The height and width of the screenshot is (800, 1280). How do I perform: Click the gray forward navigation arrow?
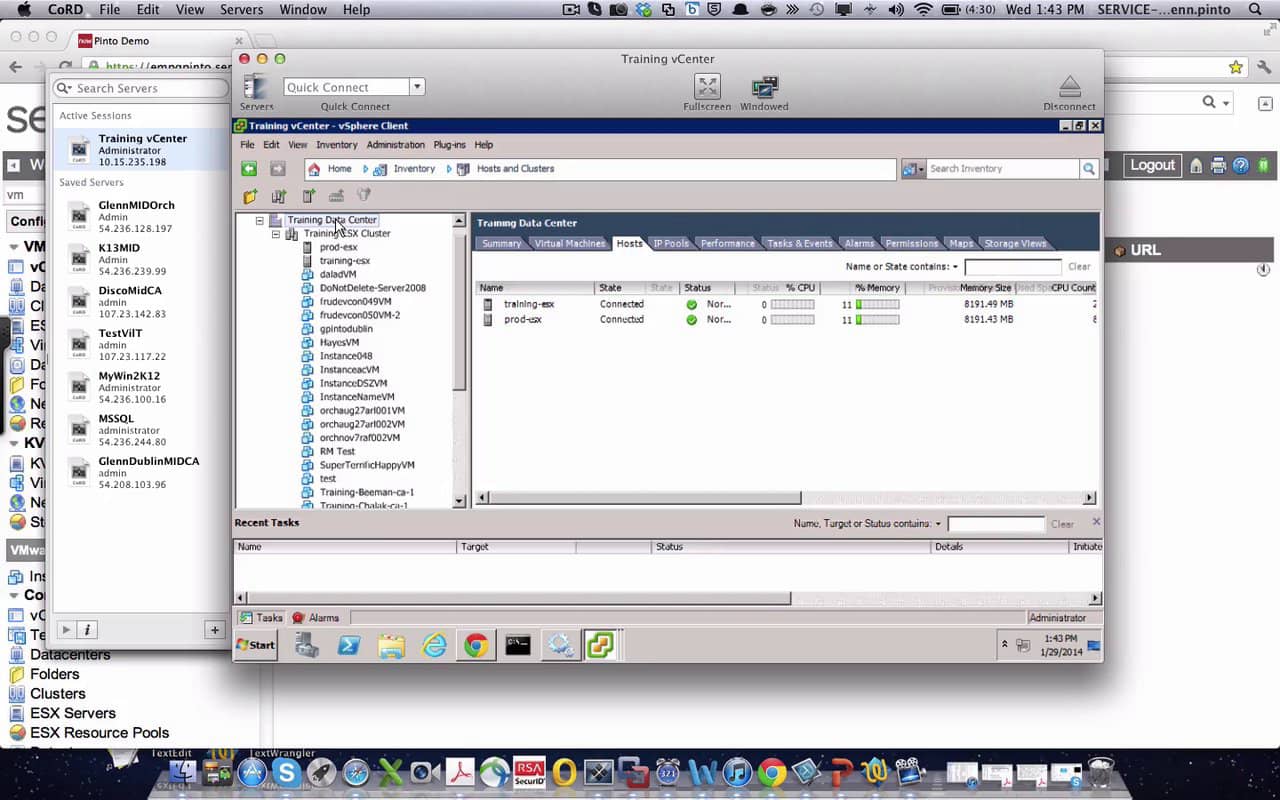[x=278, y=169]
